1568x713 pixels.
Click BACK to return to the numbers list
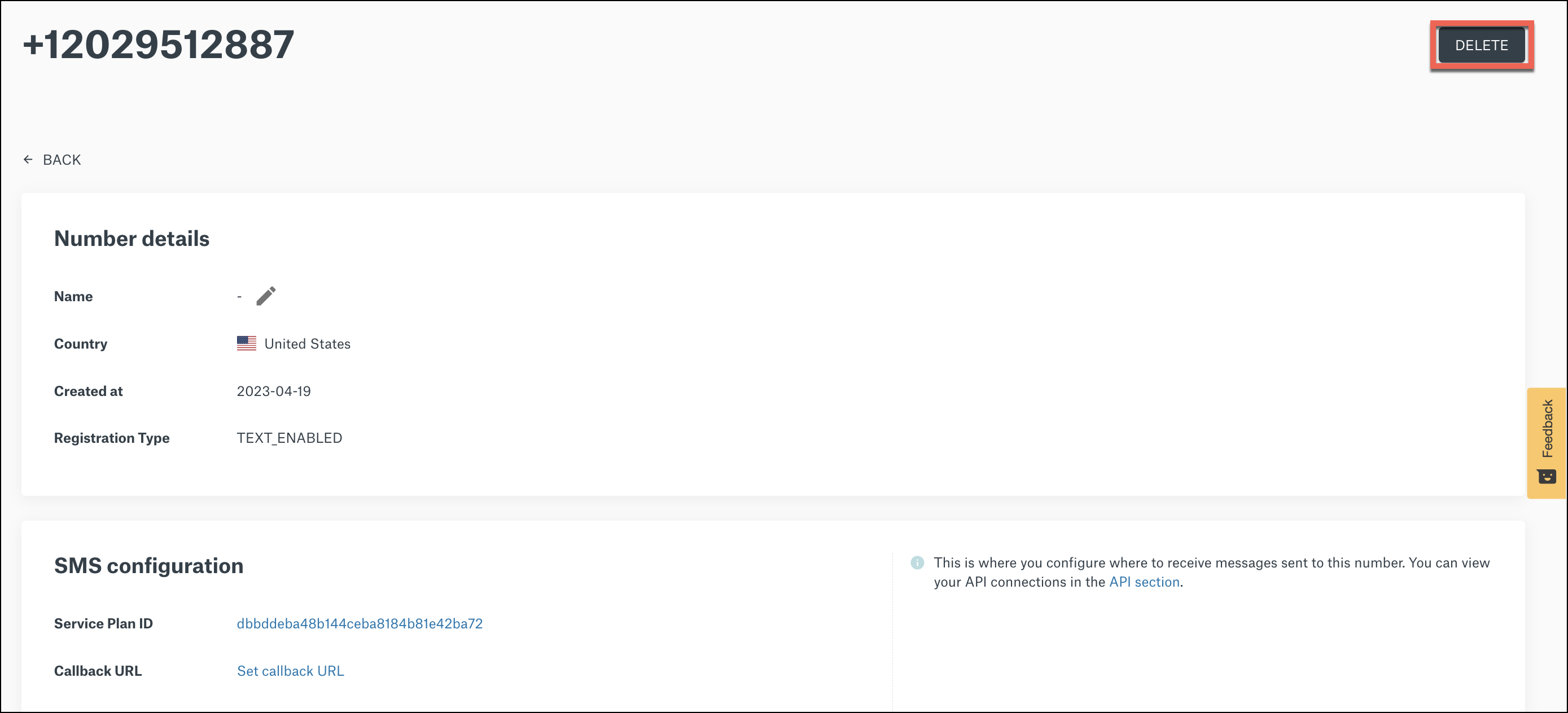(61, 160)
